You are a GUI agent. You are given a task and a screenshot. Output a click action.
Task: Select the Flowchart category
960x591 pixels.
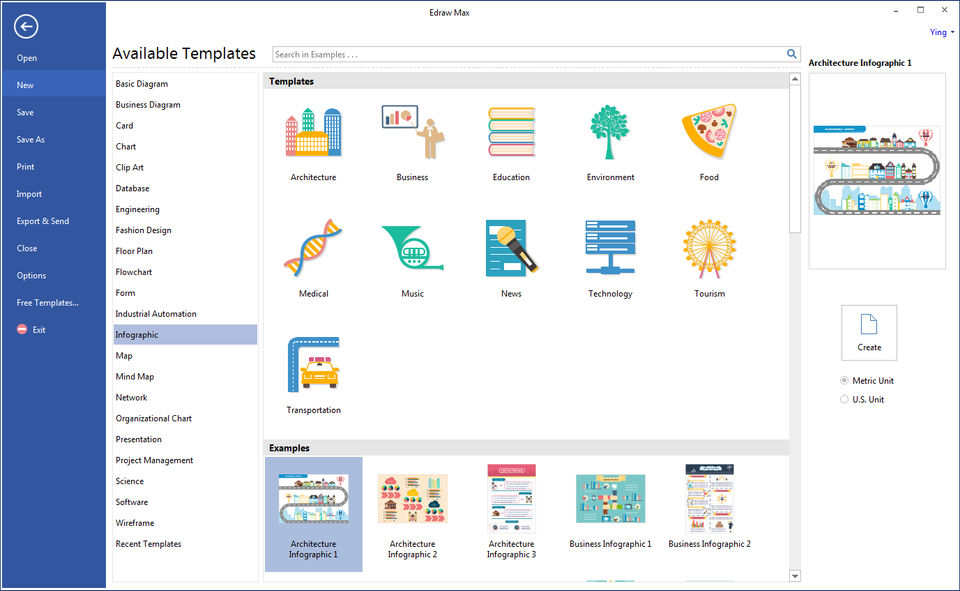134,272
